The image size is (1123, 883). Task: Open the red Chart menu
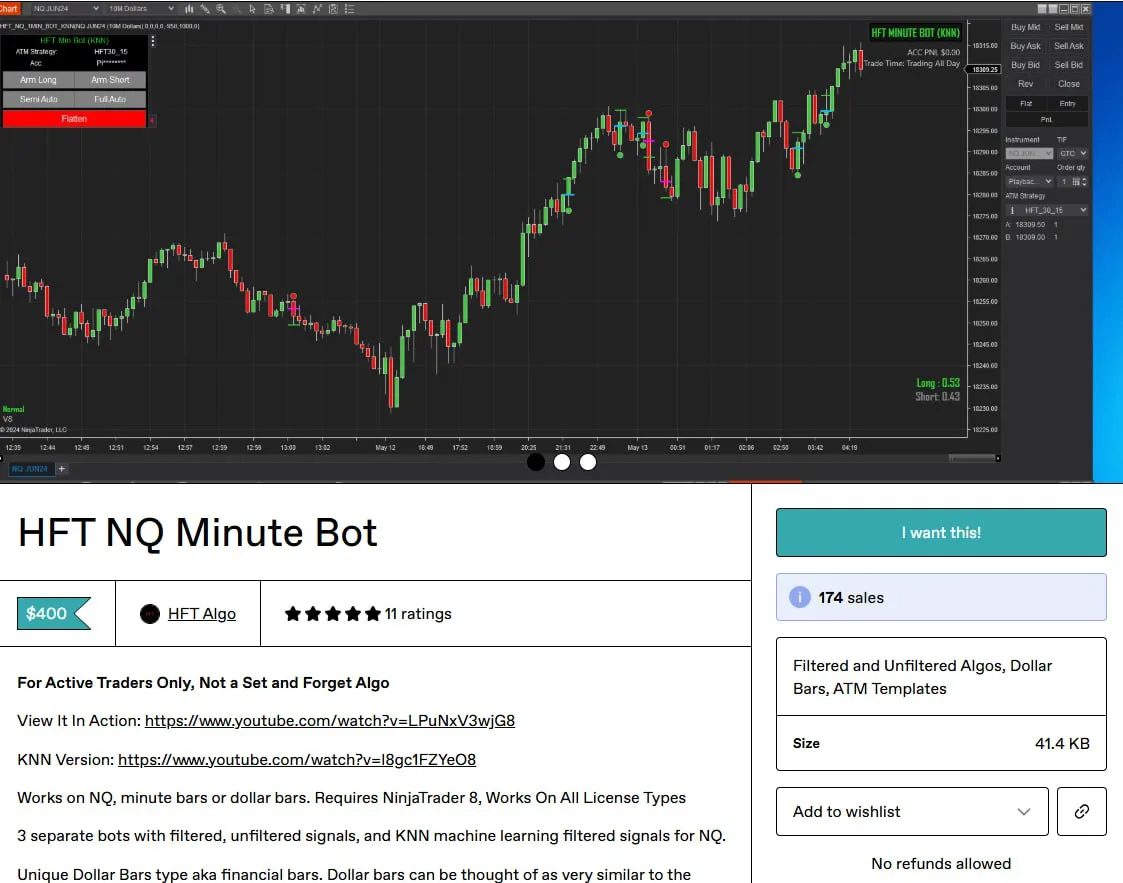pos(10,8)
